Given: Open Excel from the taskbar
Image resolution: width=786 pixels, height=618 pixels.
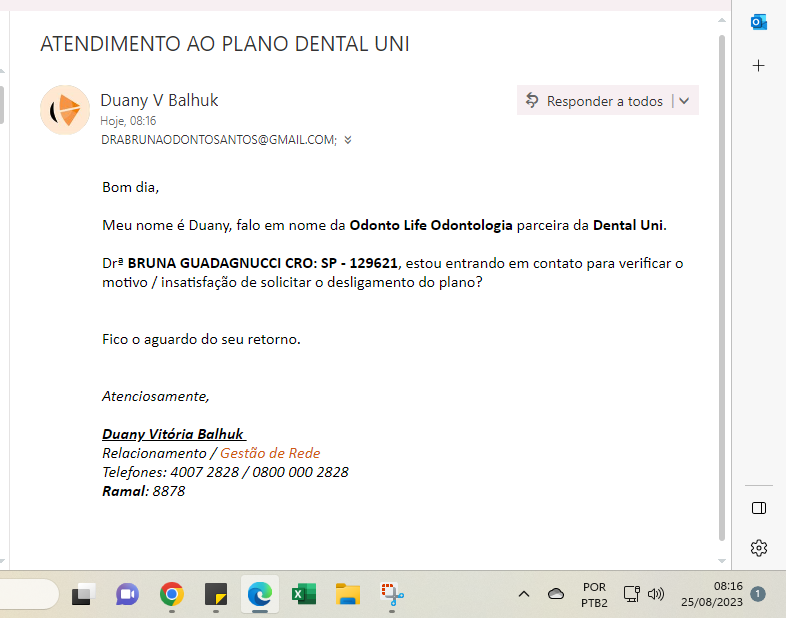Looking at the screenshot, I should click(304, 594).
